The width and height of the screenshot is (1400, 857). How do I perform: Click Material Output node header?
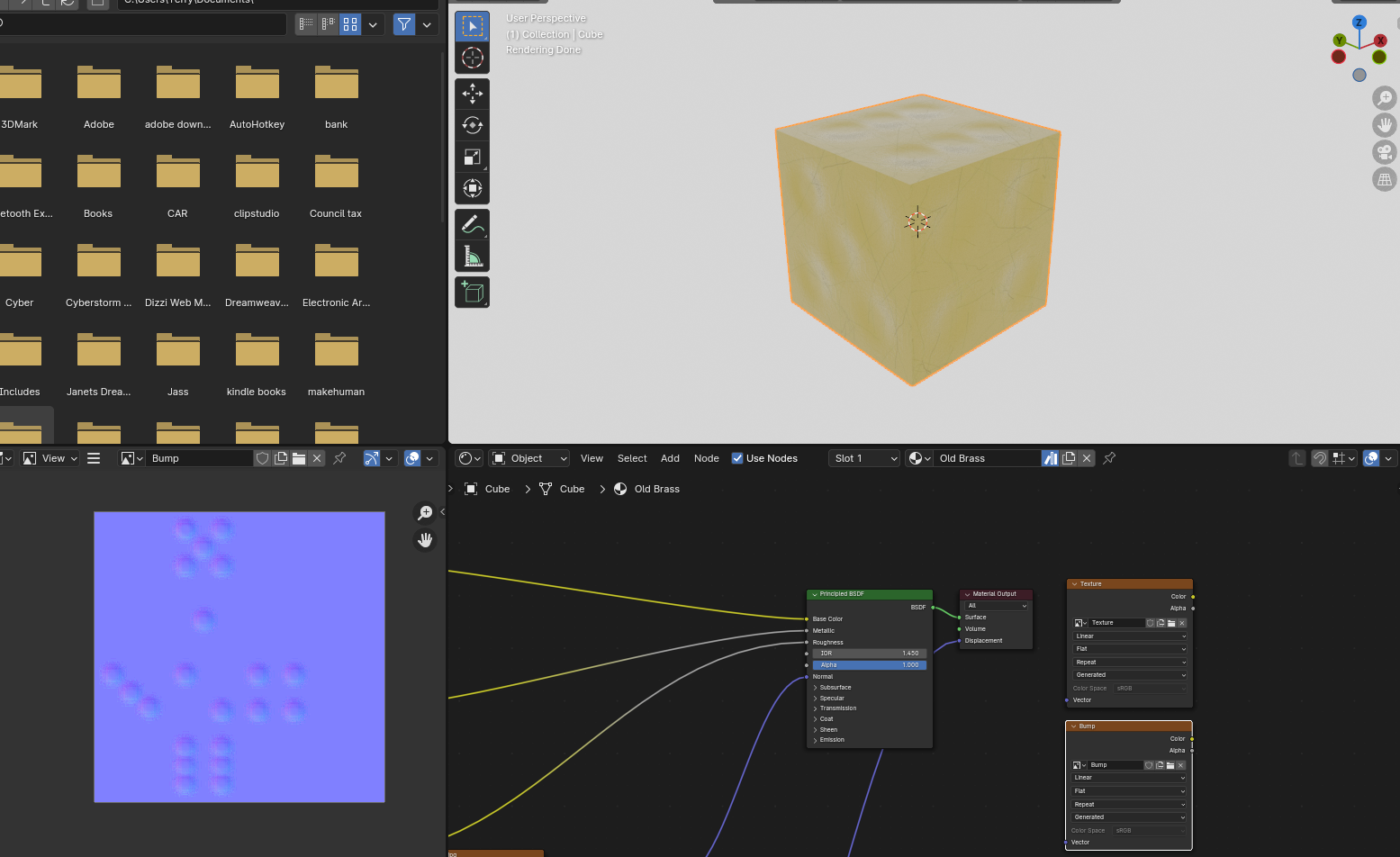click(996, 594)
